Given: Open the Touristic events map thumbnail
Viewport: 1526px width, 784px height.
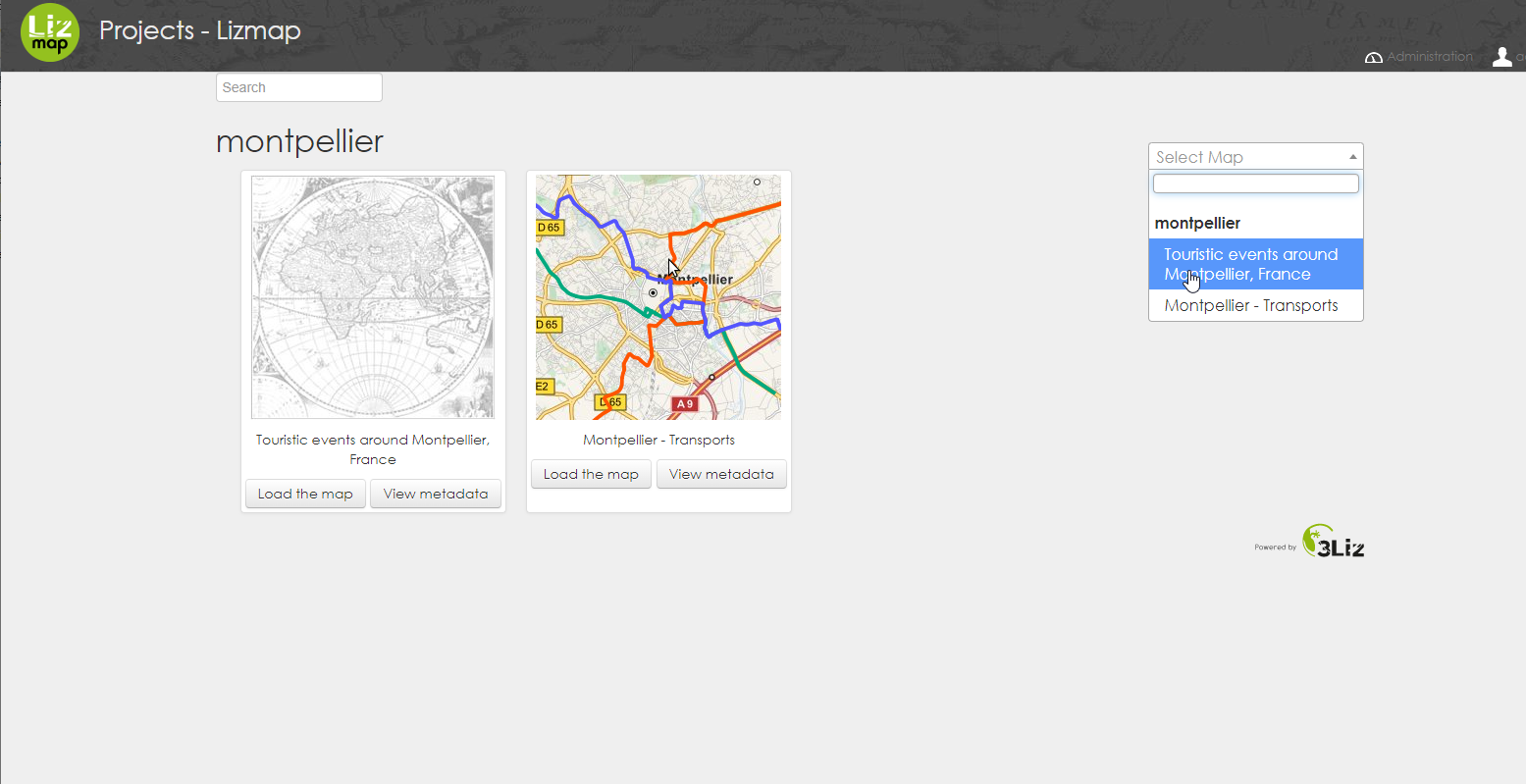Looking at the screenshot, I should click(x=373, y=297).
